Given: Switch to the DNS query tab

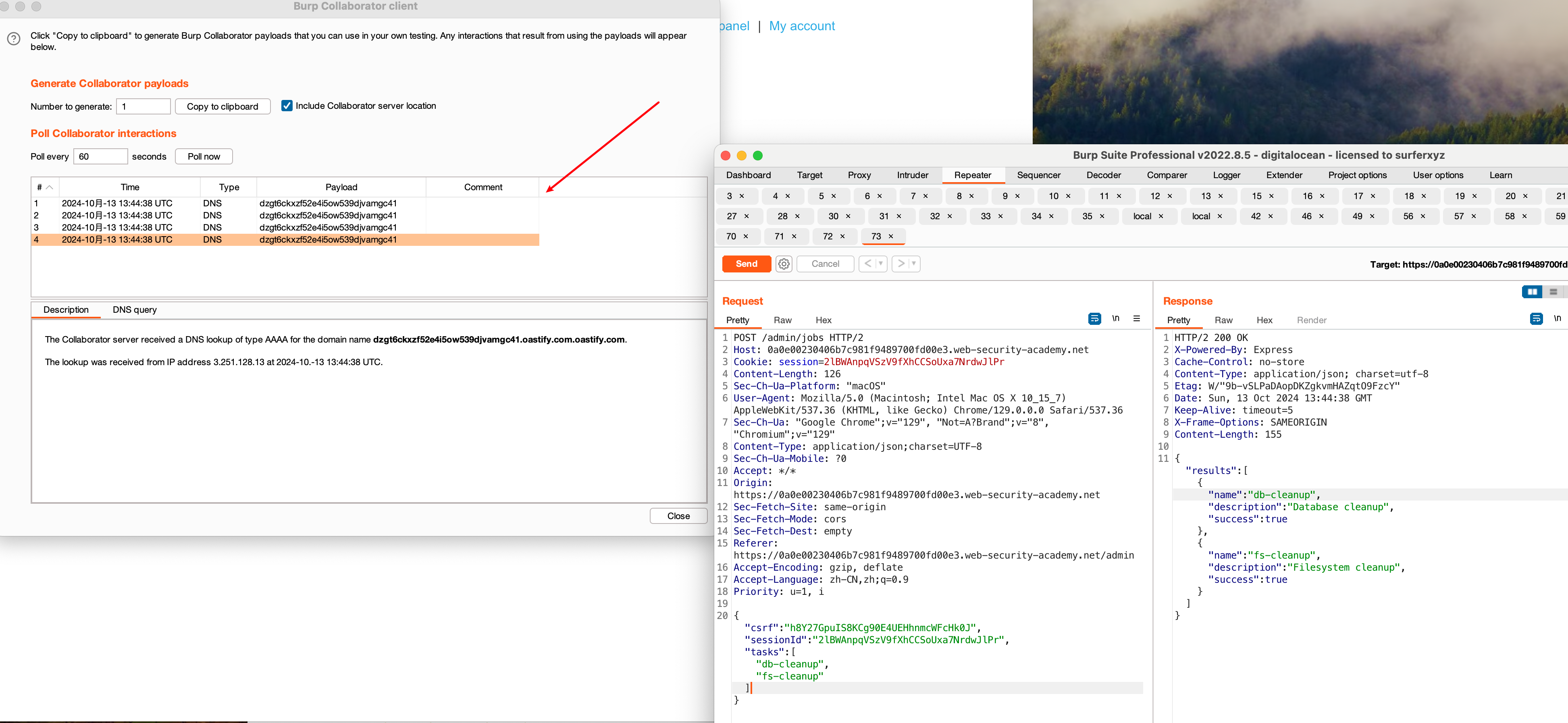Looking at the screenshot, I should click(135, 309).
